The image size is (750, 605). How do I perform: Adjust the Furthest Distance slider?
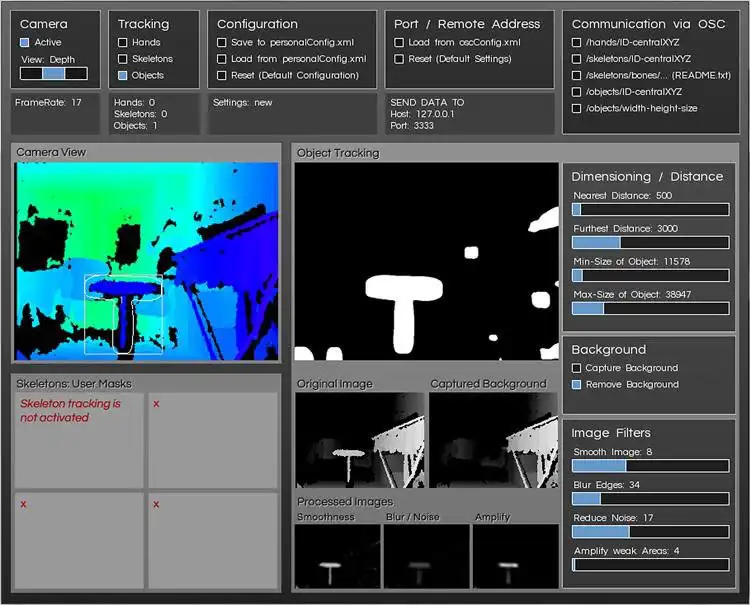[x=651, y=242]
